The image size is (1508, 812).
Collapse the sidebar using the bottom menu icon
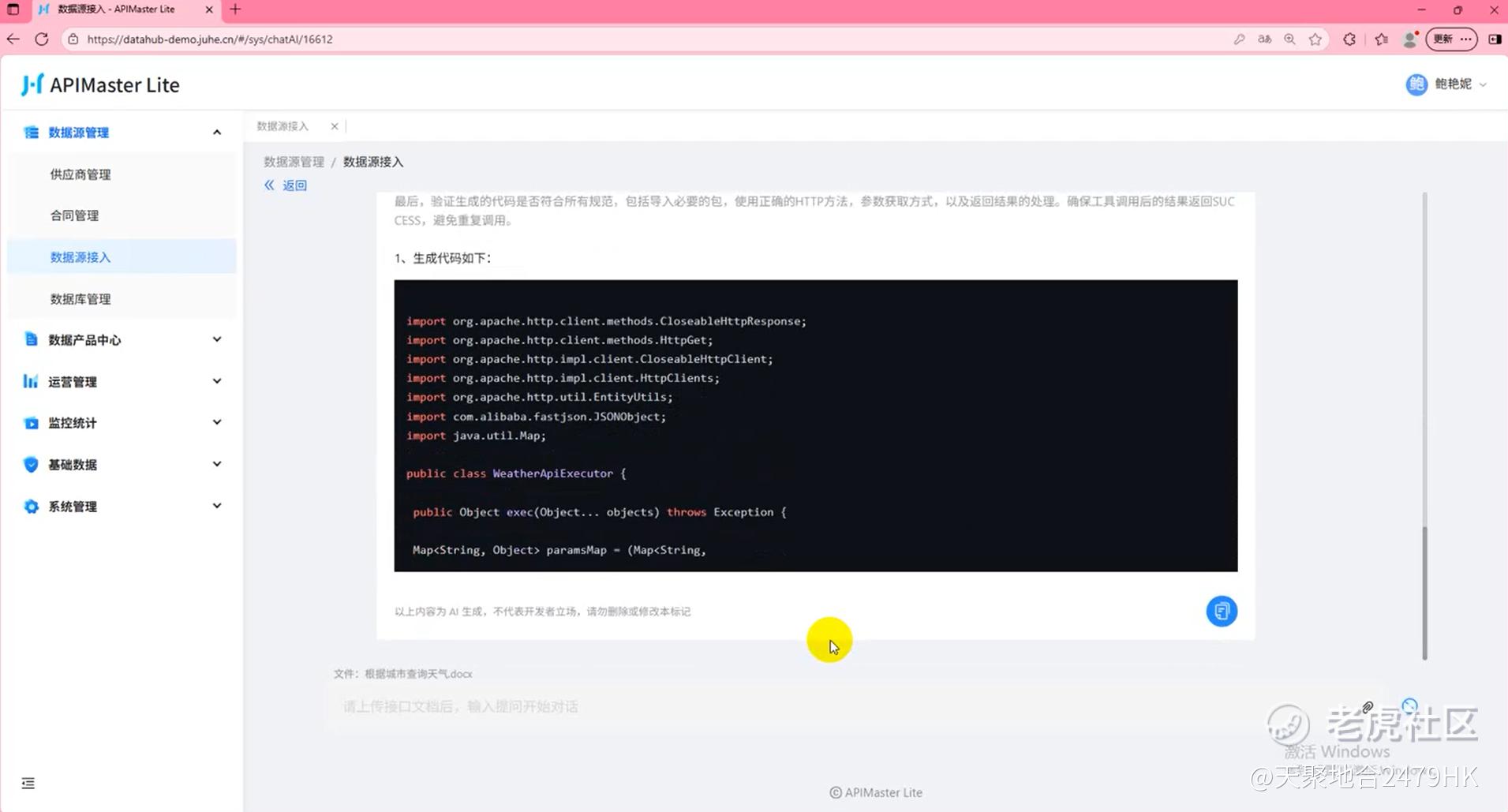tap(28, 783)
